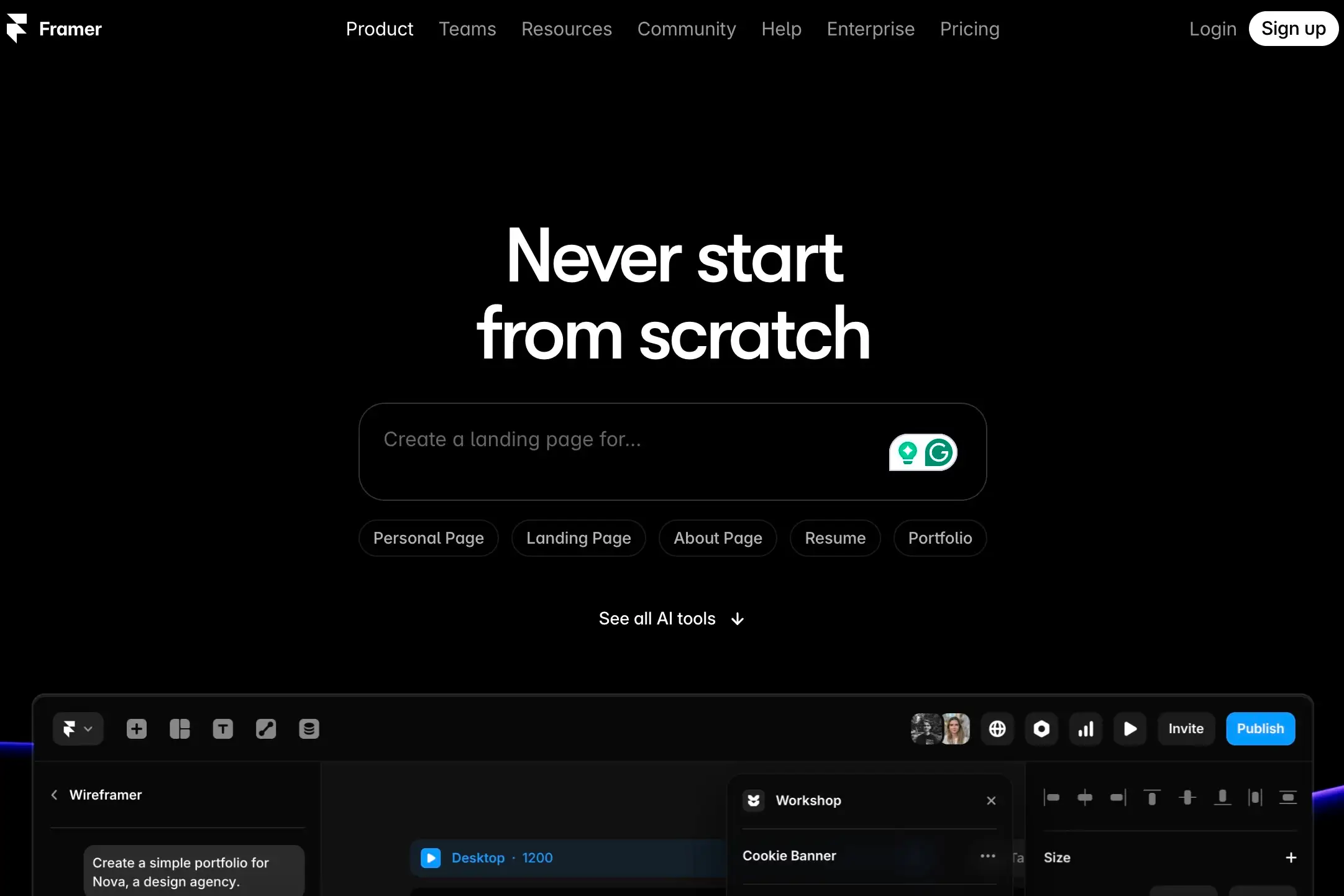Click the Wireframer panel title
Viewport: 1344px width, 896px height.
pos(106,795)
